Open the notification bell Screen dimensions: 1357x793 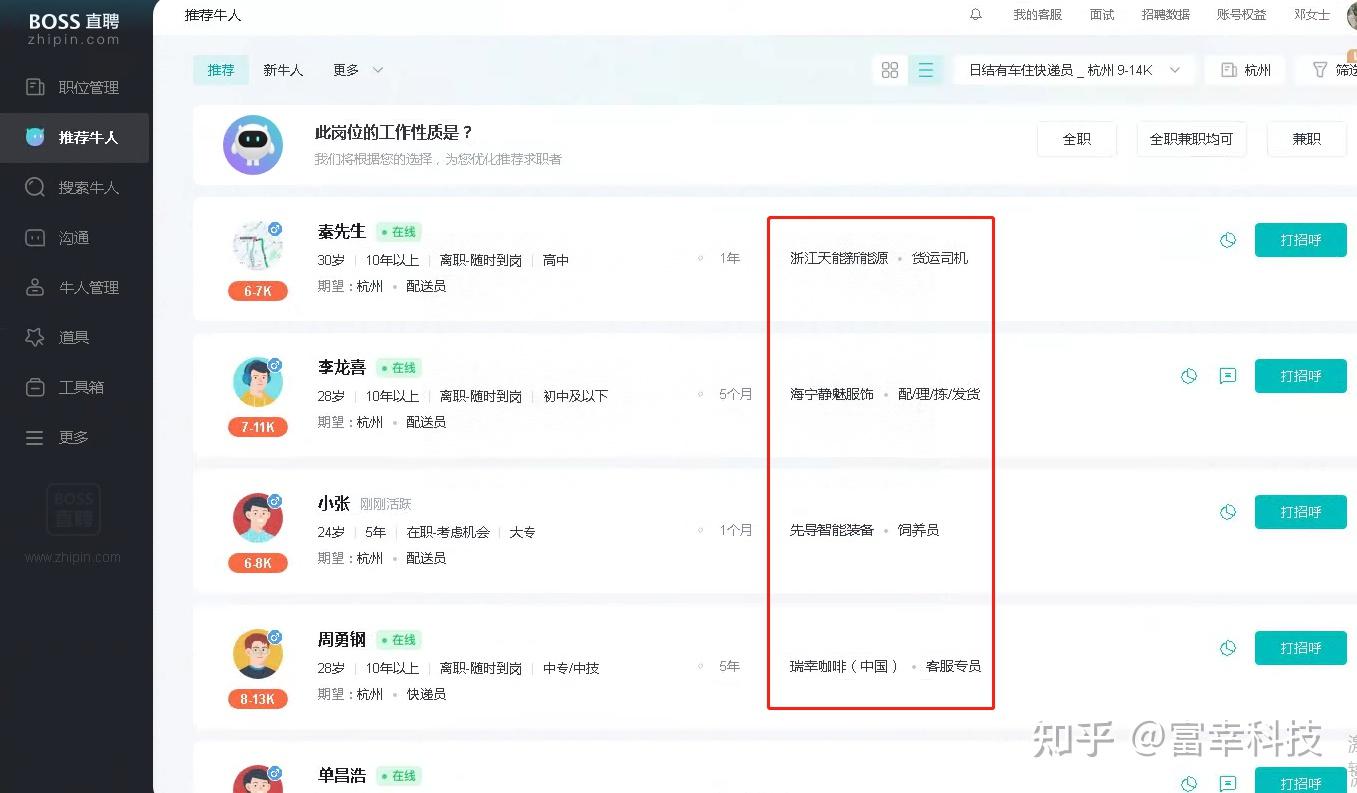pos(976,15)
